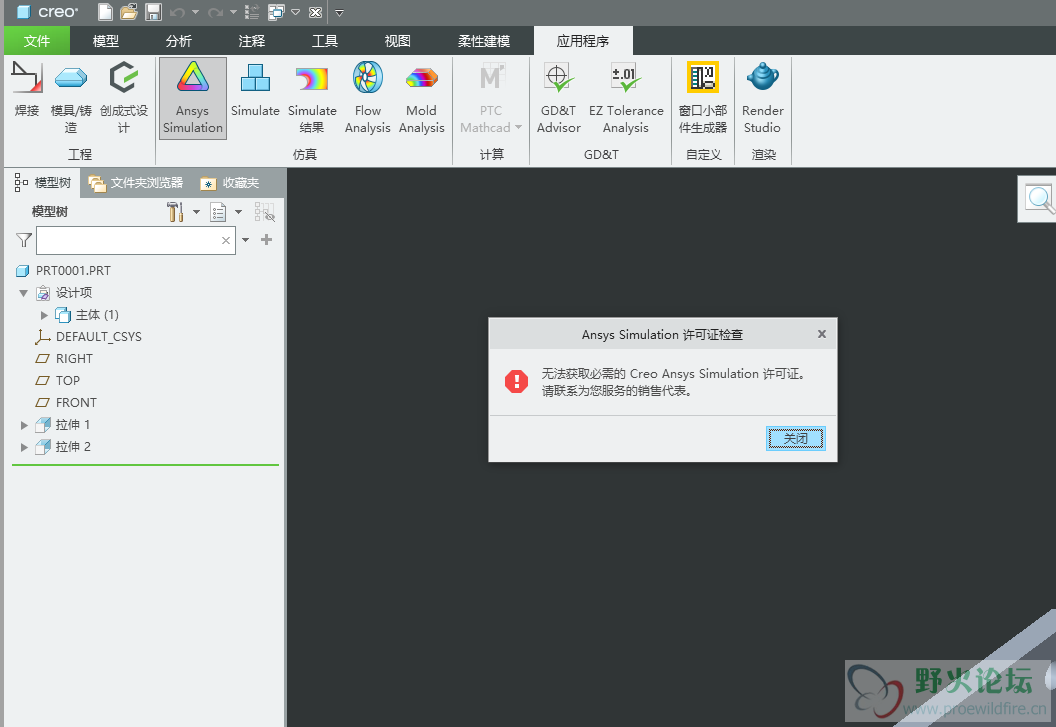This screenshot has height=727, width=1056.
Task: Open windows list dropdown arrow
Action: click(295, 12)
